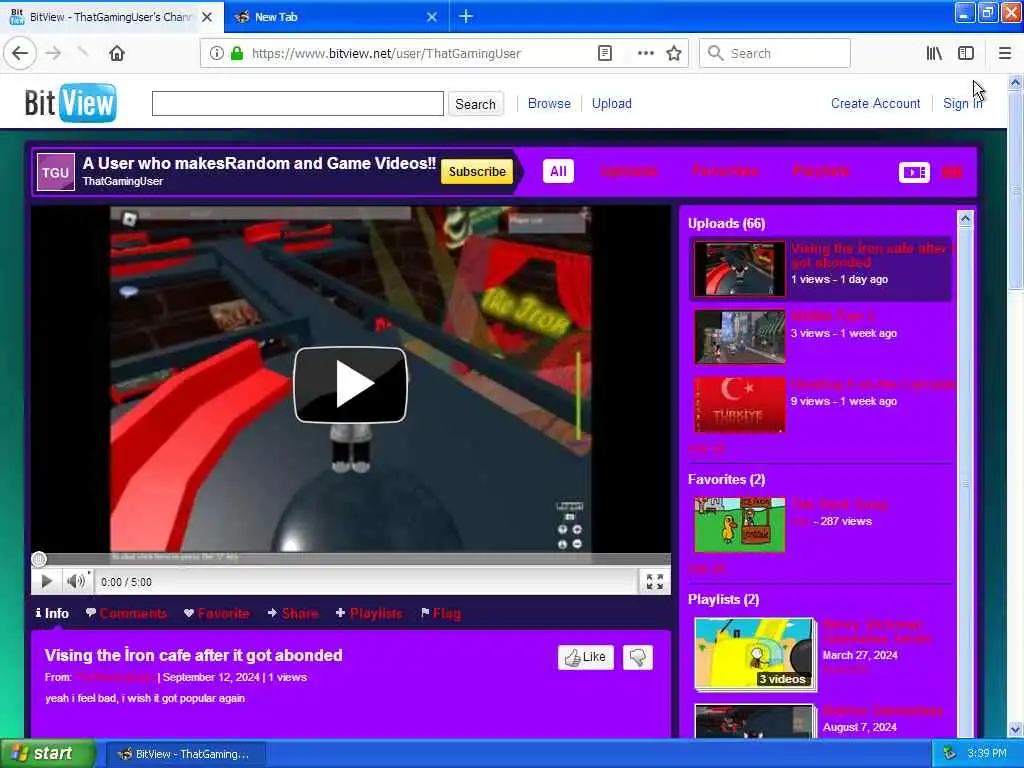The height and width of the screenshot is (768, 1024).
Task: Open the Comments tab
Action: click(x=127, y=613)
